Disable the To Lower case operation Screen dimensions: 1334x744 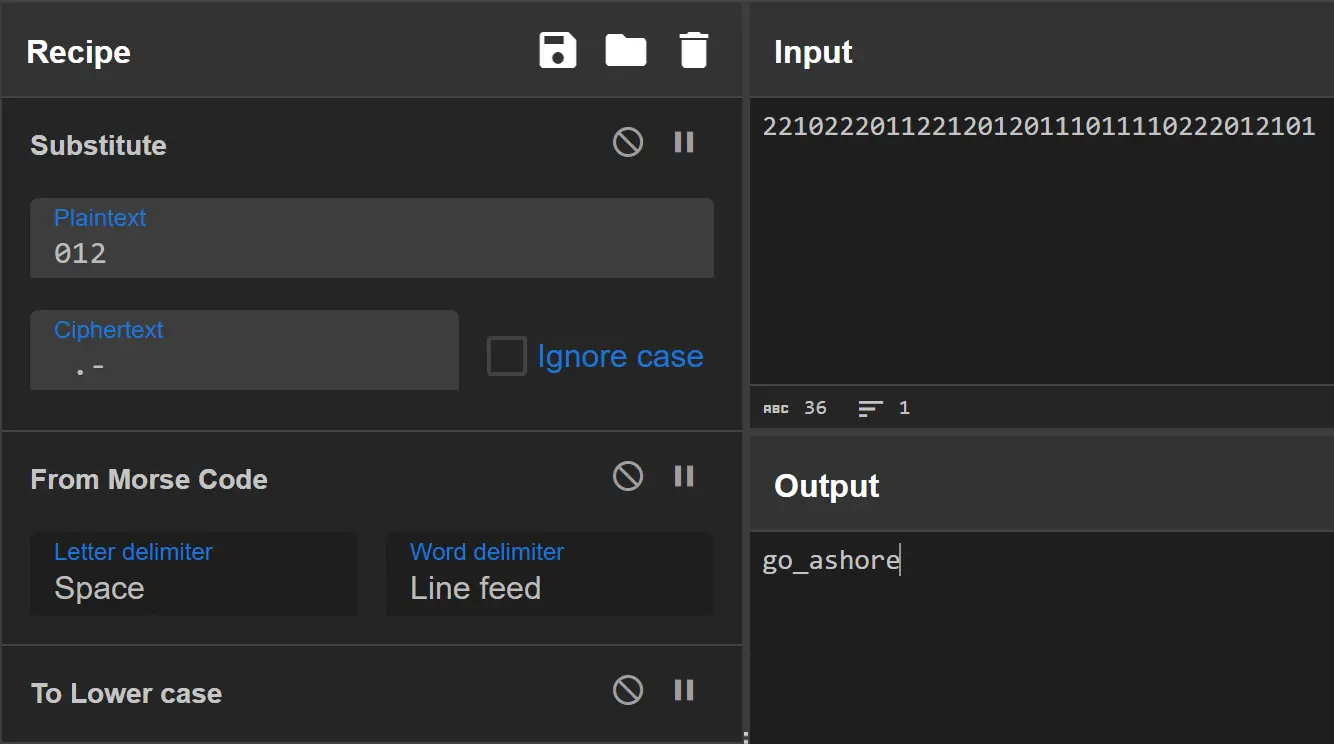(628, 691)
